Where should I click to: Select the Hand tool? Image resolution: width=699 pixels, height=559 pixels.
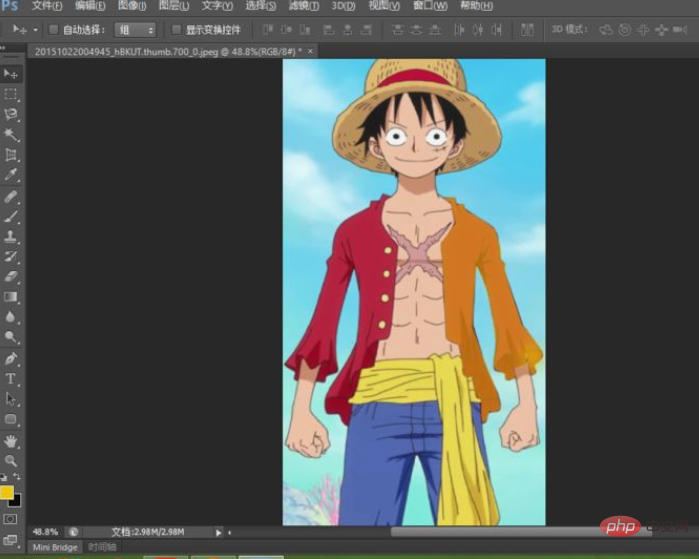(10, 441)
